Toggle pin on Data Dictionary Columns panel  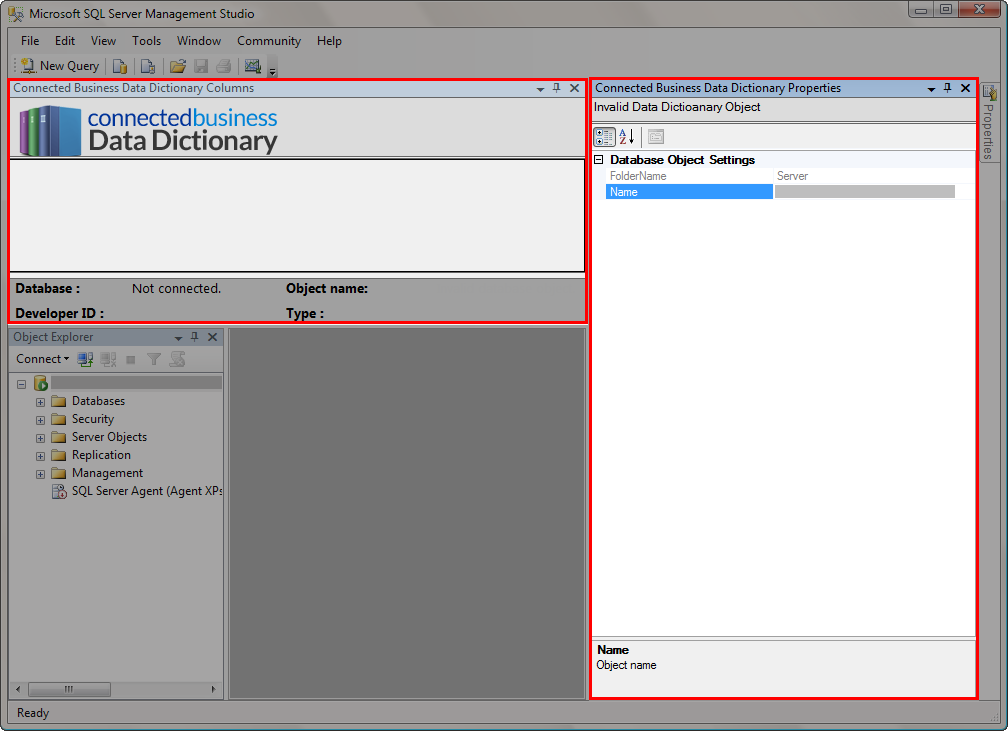coord(557,88)
